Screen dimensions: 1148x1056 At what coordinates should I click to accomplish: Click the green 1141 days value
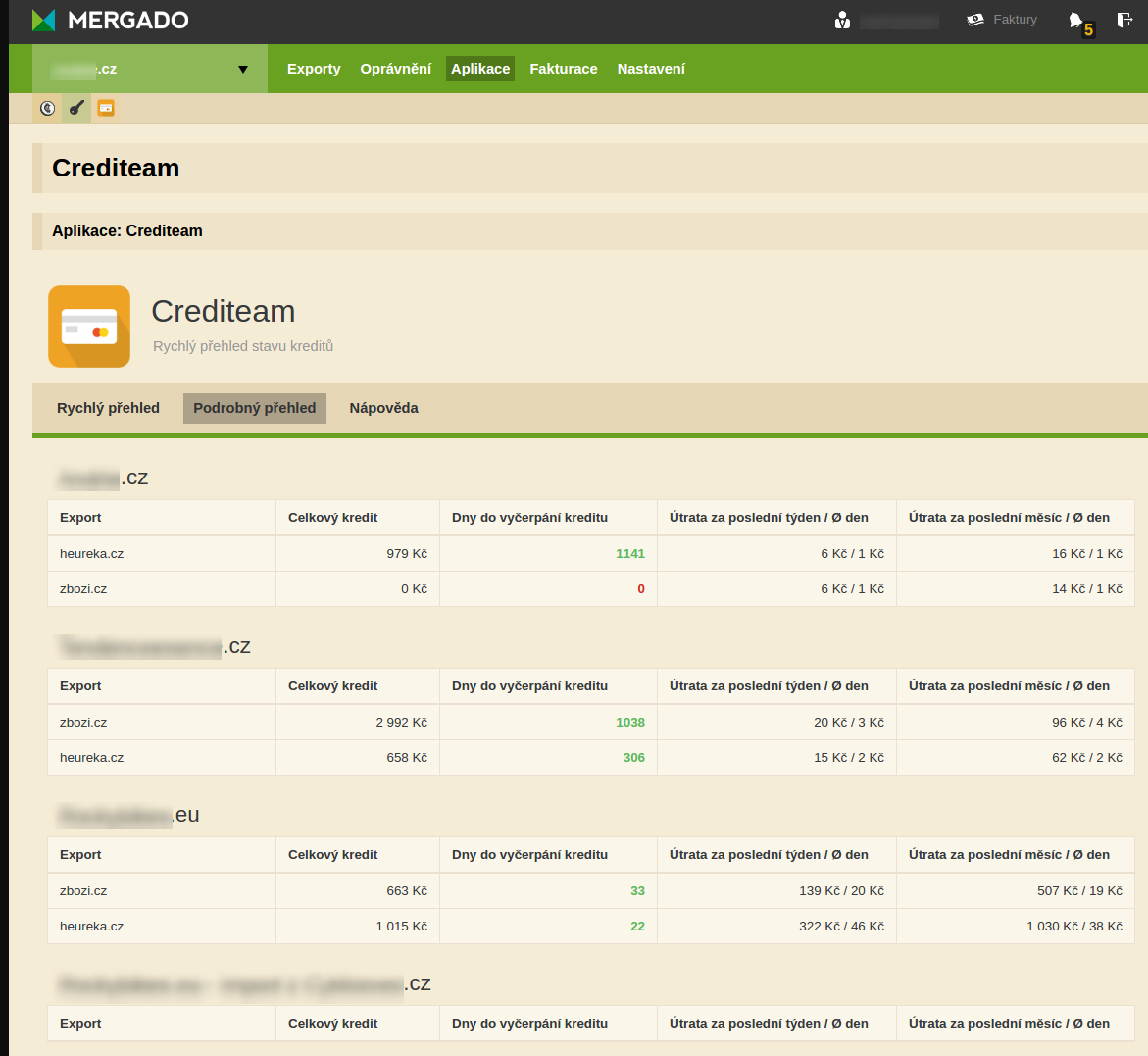629,554
